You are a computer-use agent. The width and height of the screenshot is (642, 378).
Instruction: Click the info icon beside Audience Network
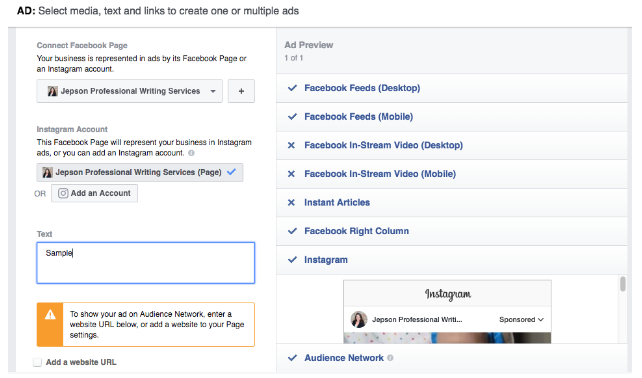tap(390, 358)
